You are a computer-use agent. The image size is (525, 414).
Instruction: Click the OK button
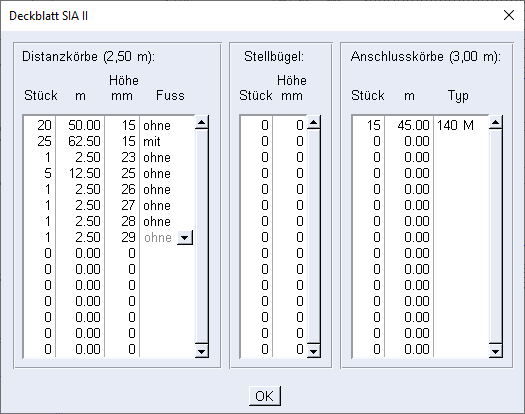(265, 396)
